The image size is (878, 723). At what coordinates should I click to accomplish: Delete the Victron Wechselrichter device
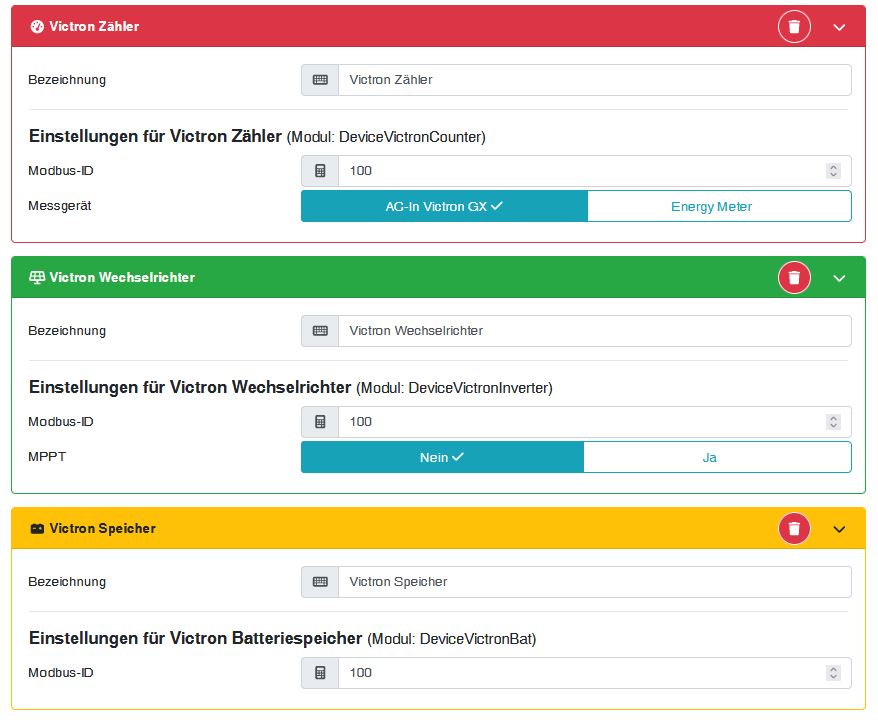point(794,278)
